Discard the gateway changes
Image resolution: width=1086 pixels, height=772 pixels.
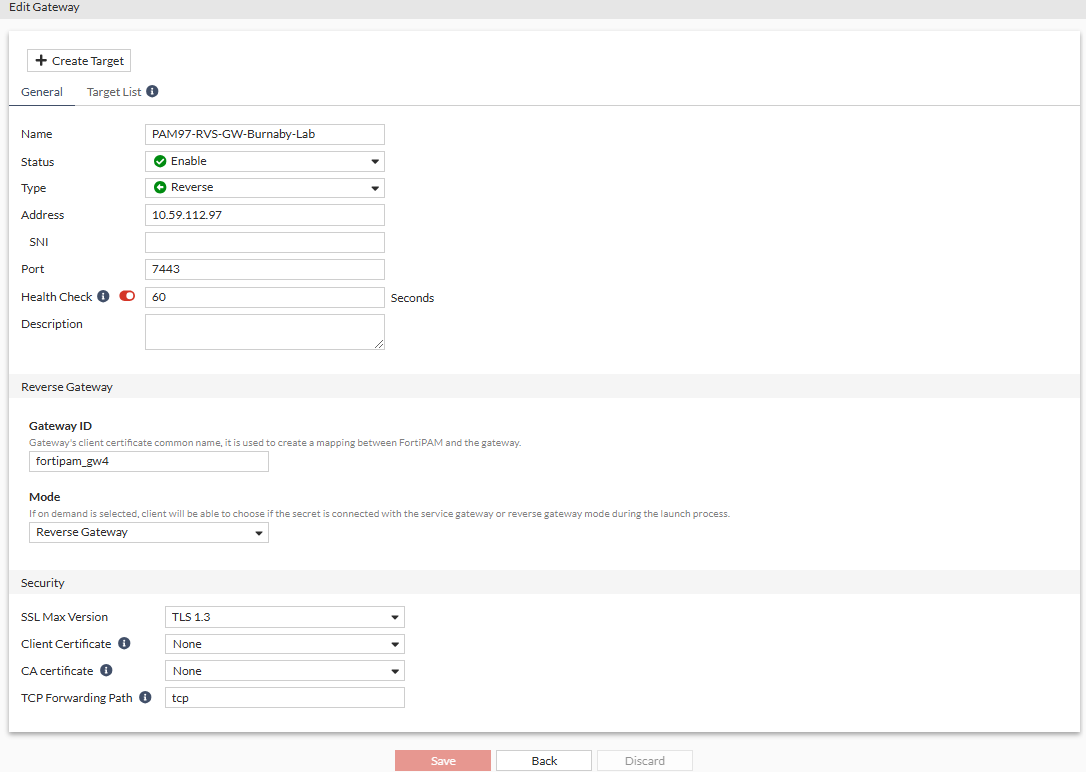click(644, 760)
